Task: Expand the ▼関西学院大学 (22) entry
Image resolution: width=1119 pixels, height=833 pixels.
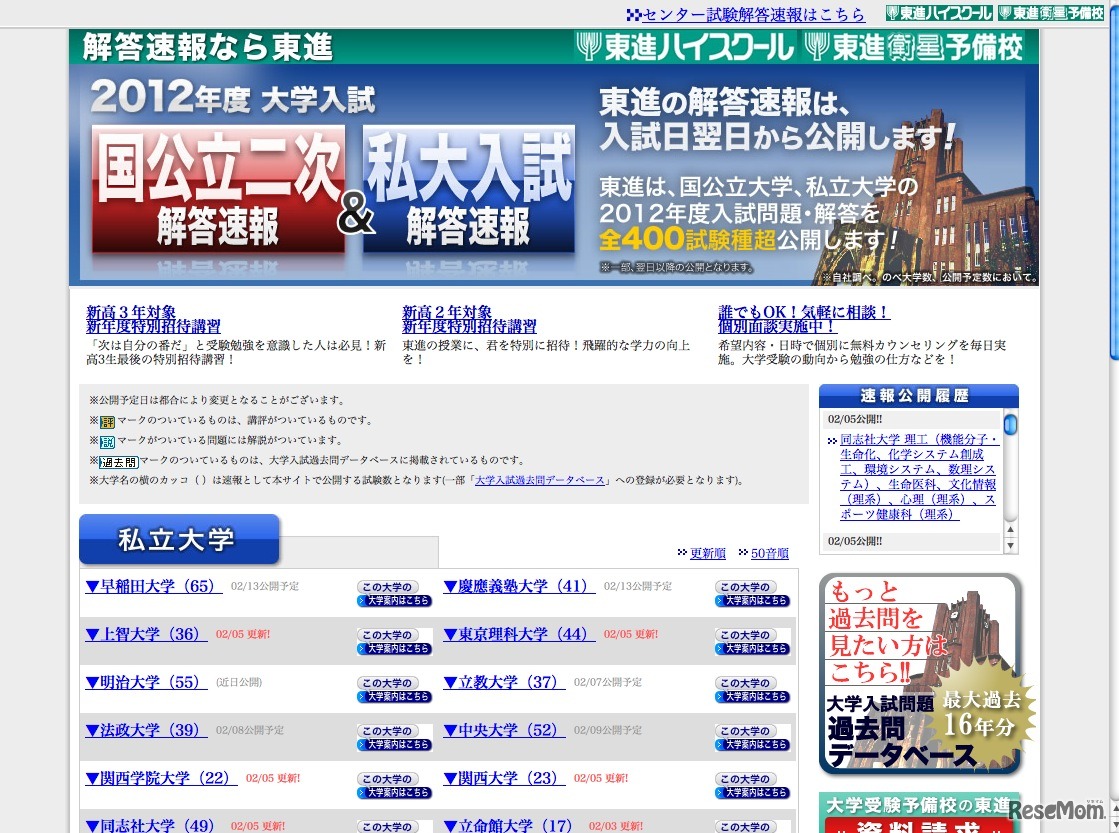Action: point(161,778)
